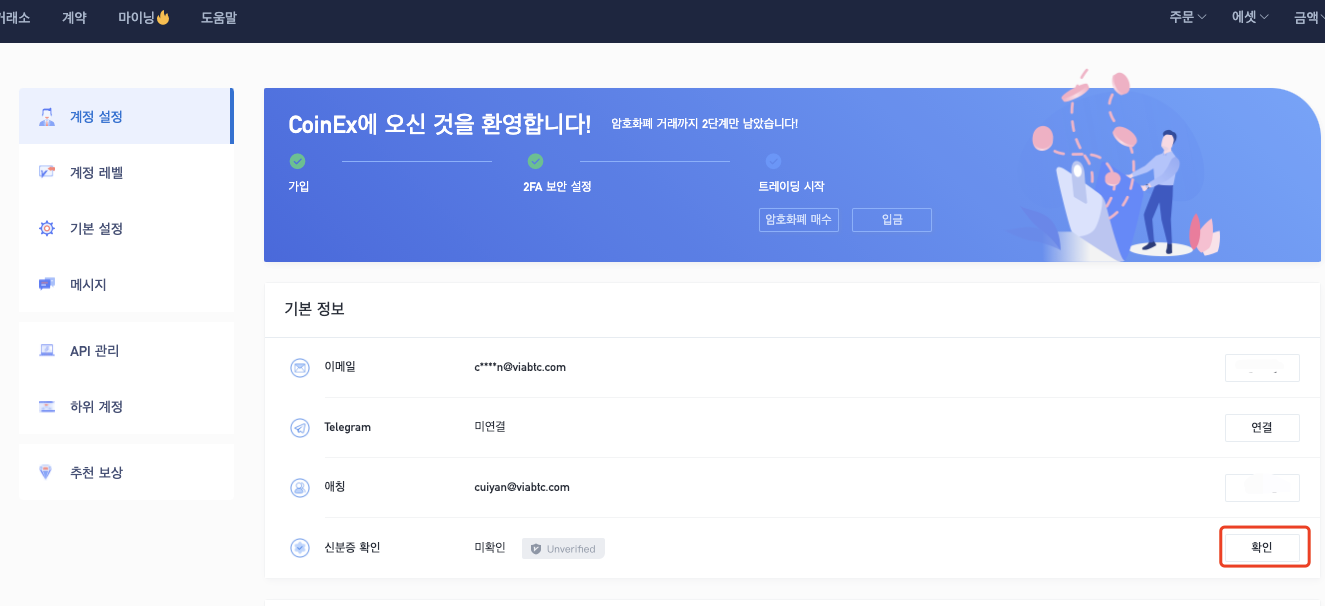Open the 에셋 dropdown menu
1325x606 pixels.
coord(1249,16)
